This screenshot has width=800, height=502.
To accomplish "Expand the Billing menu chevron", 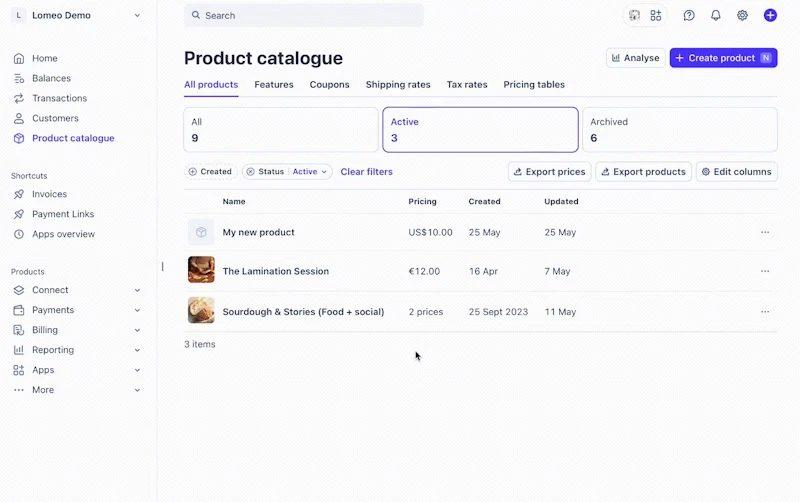I will pos(137,330).
